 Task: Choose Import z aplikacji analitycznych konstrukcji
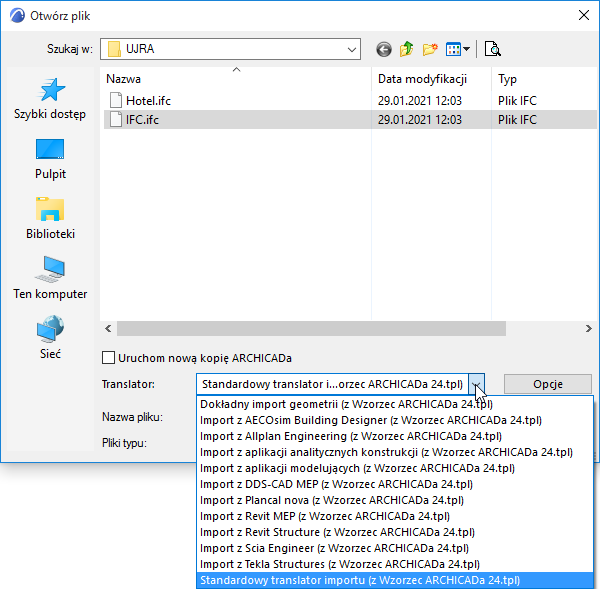pyautogui.click(x=395, y=452)
